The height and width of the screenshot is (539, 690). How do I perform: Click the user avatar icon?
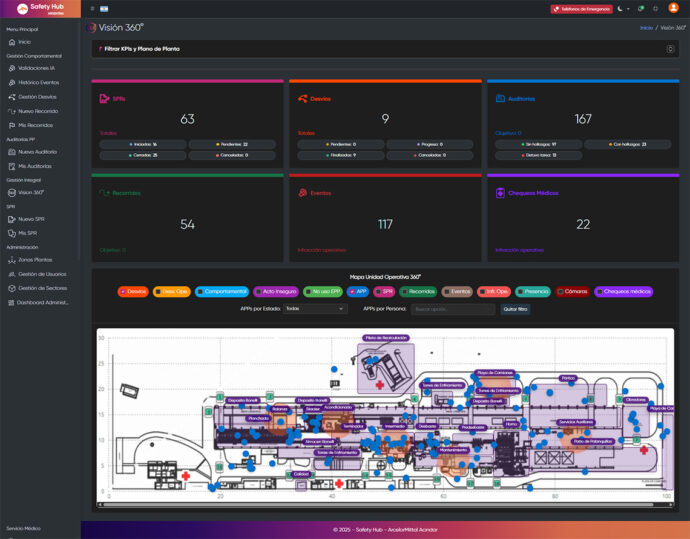(673, 8)
